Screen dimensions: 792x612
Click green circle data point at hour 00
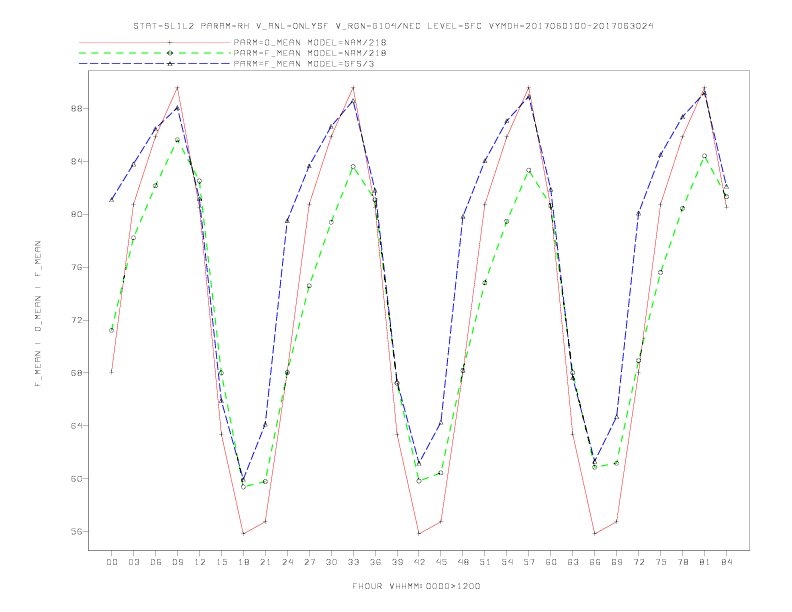click(x=112, y=330)
